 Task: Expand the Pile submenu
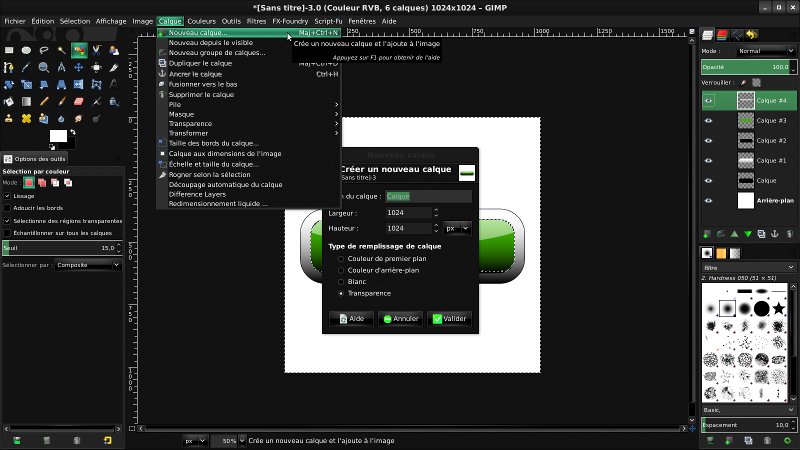pos(248,105)
